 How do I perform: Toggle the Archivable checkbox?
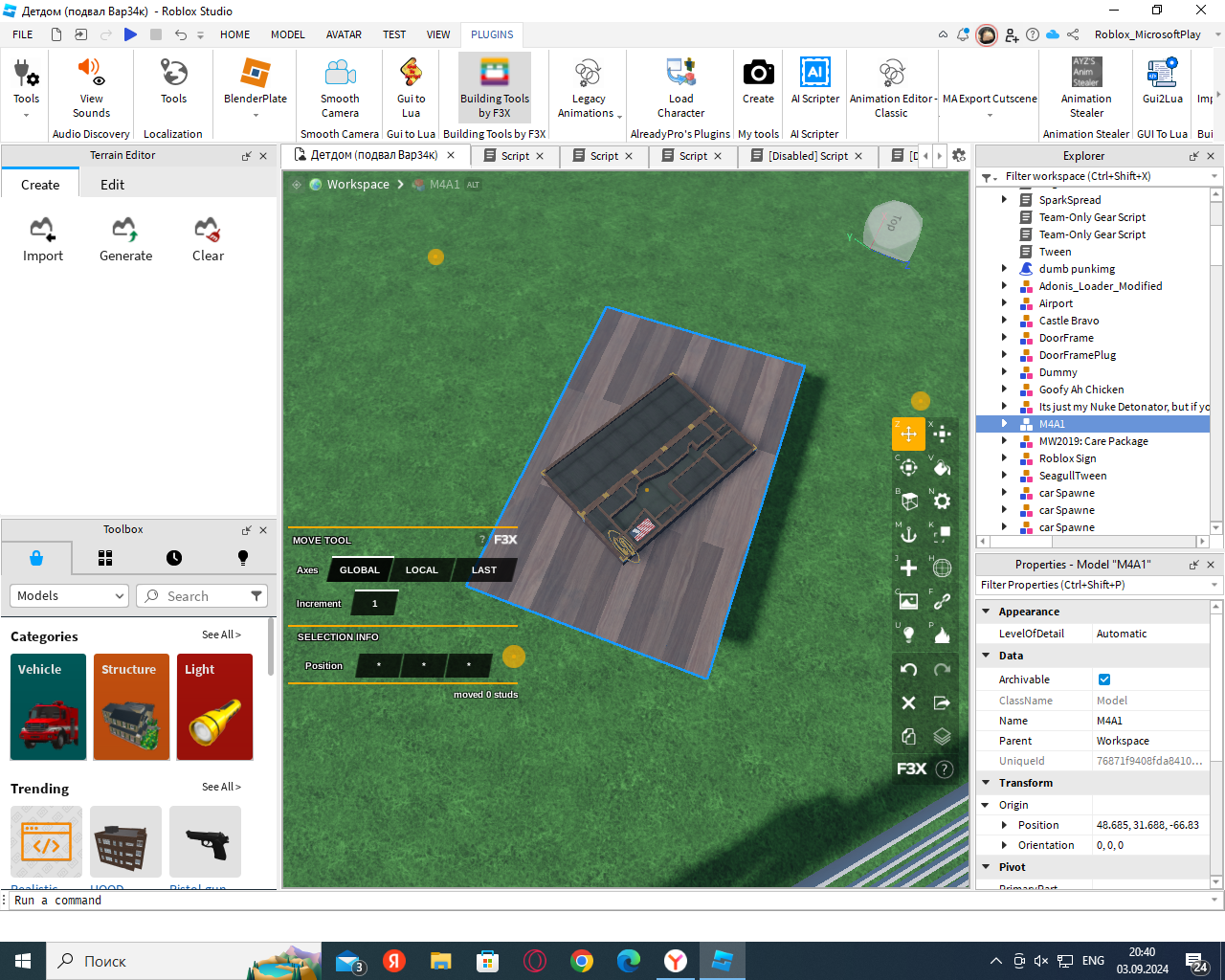coord(1104,679)
